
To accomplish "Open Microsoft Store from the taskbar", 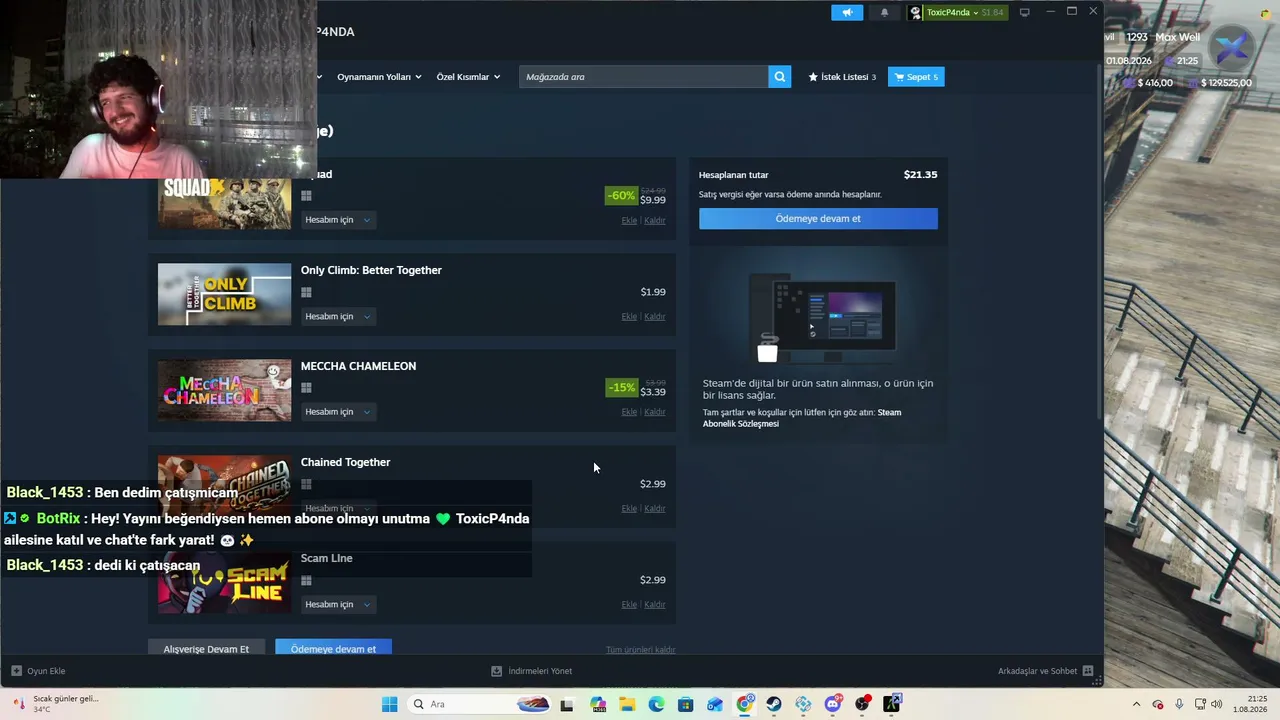I will [x=685, y=704].
